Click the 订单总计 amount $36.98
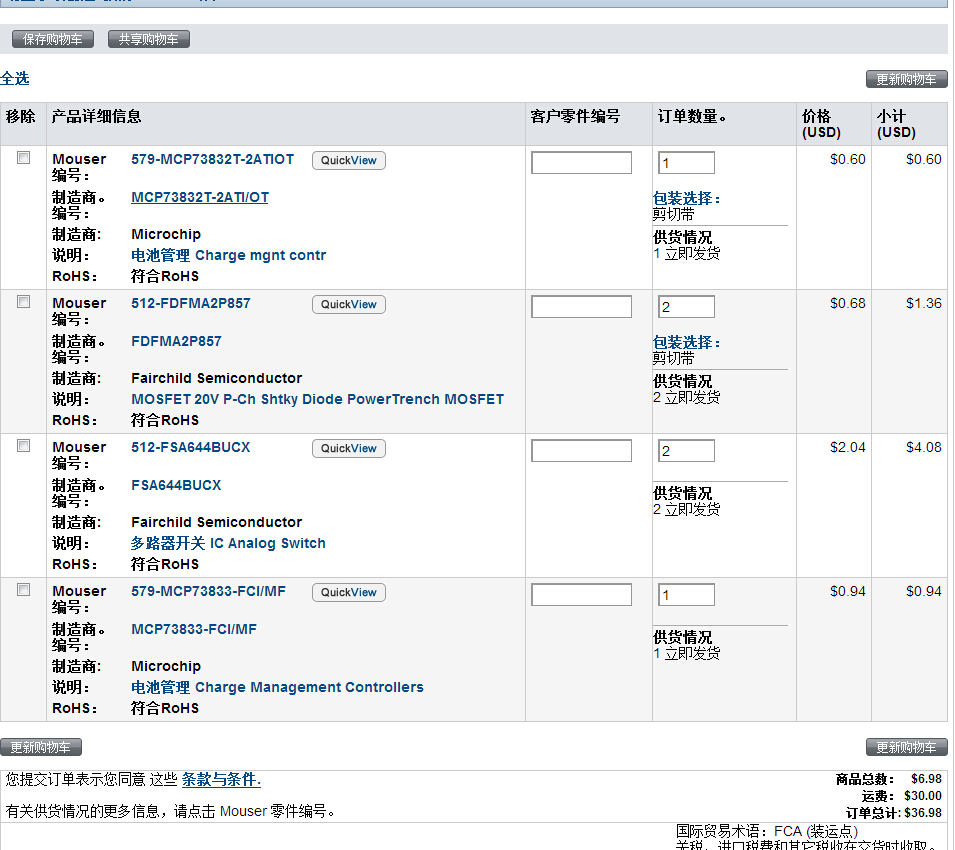 (923, 813)
